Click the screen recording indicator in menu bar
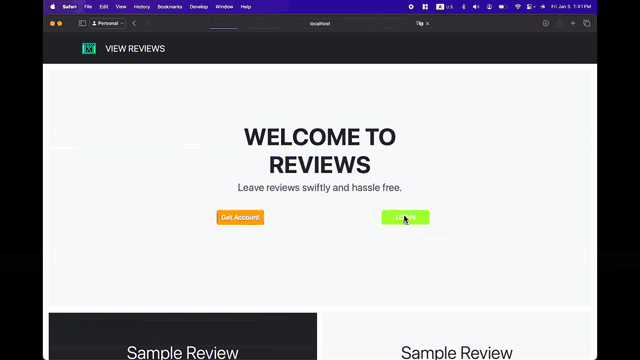Viewport: 640px width, 360px height. click(x=411, y=7)
